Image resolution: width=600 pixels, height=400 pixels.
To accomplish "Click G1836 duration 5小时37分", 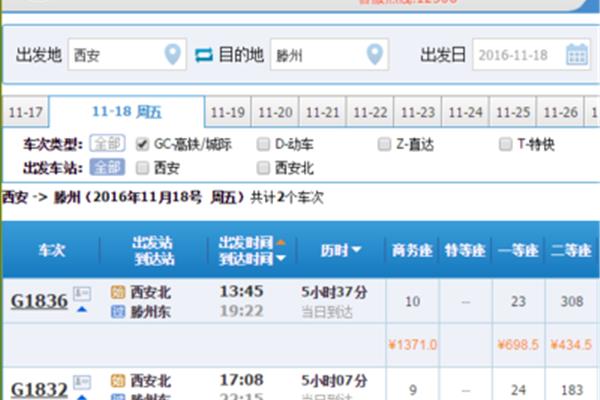I will (x=334, y=292).
